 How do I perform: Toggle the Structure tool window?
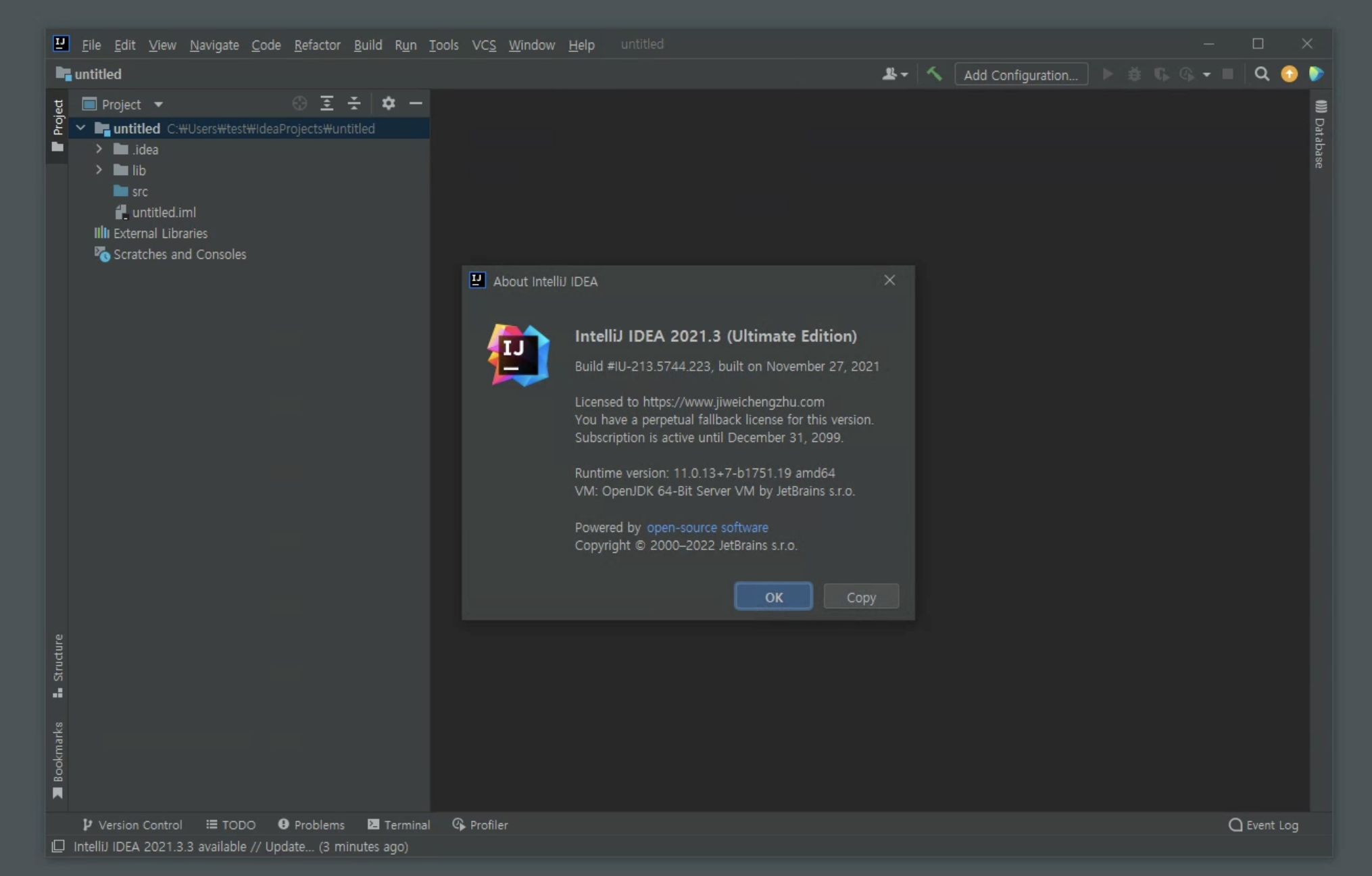click(58, 665)
